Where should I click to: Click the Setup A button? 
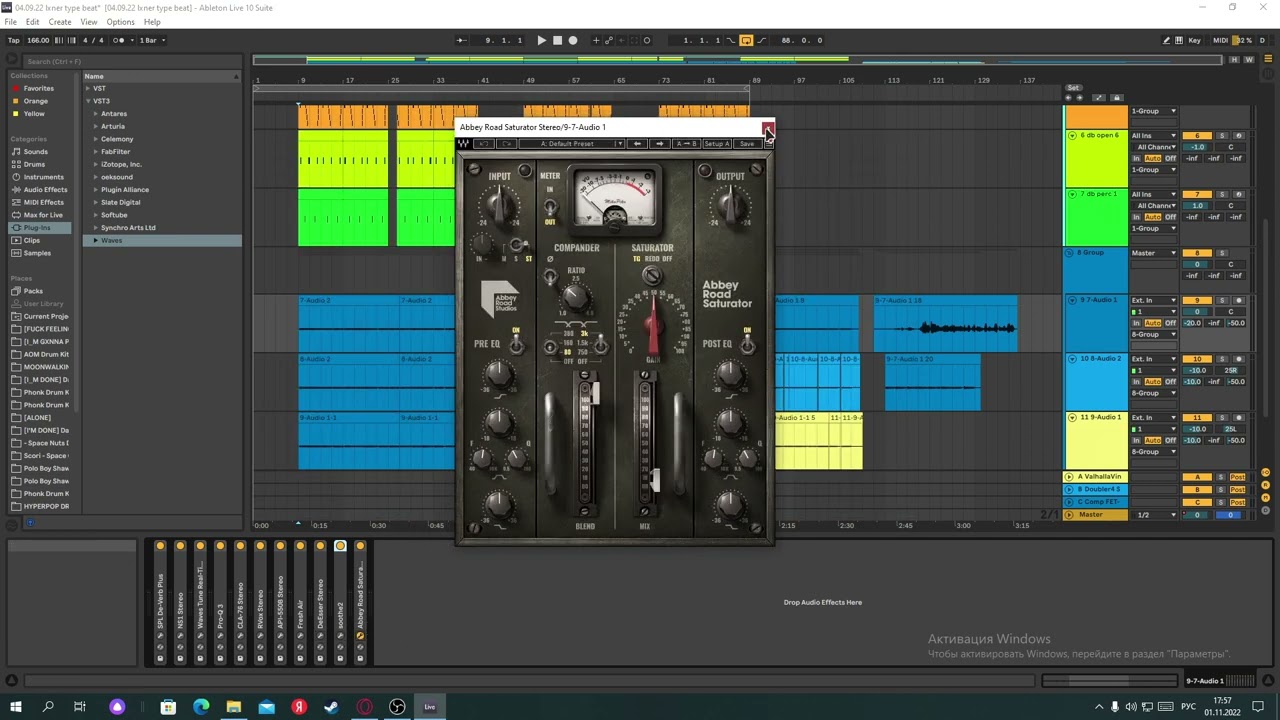tap(716, 144)
